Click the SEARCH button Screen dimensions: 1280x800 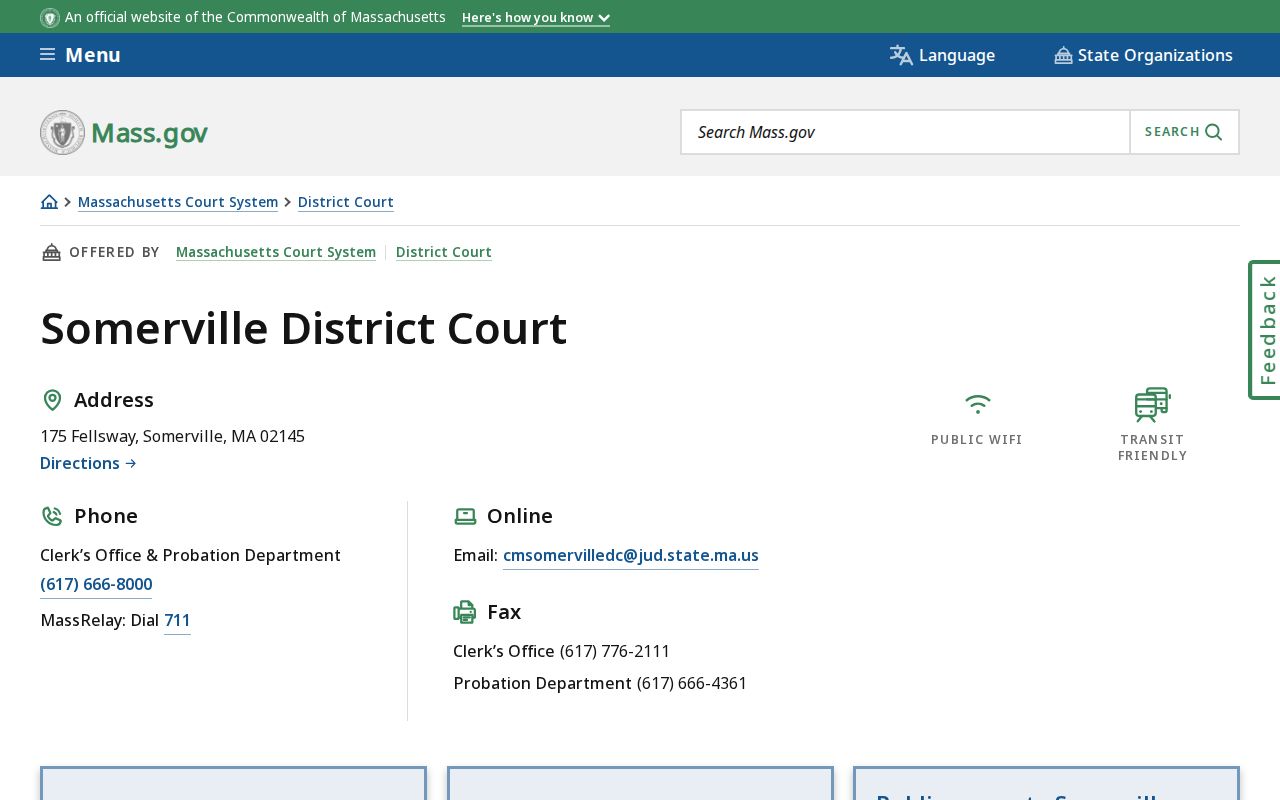point(1184,132)
